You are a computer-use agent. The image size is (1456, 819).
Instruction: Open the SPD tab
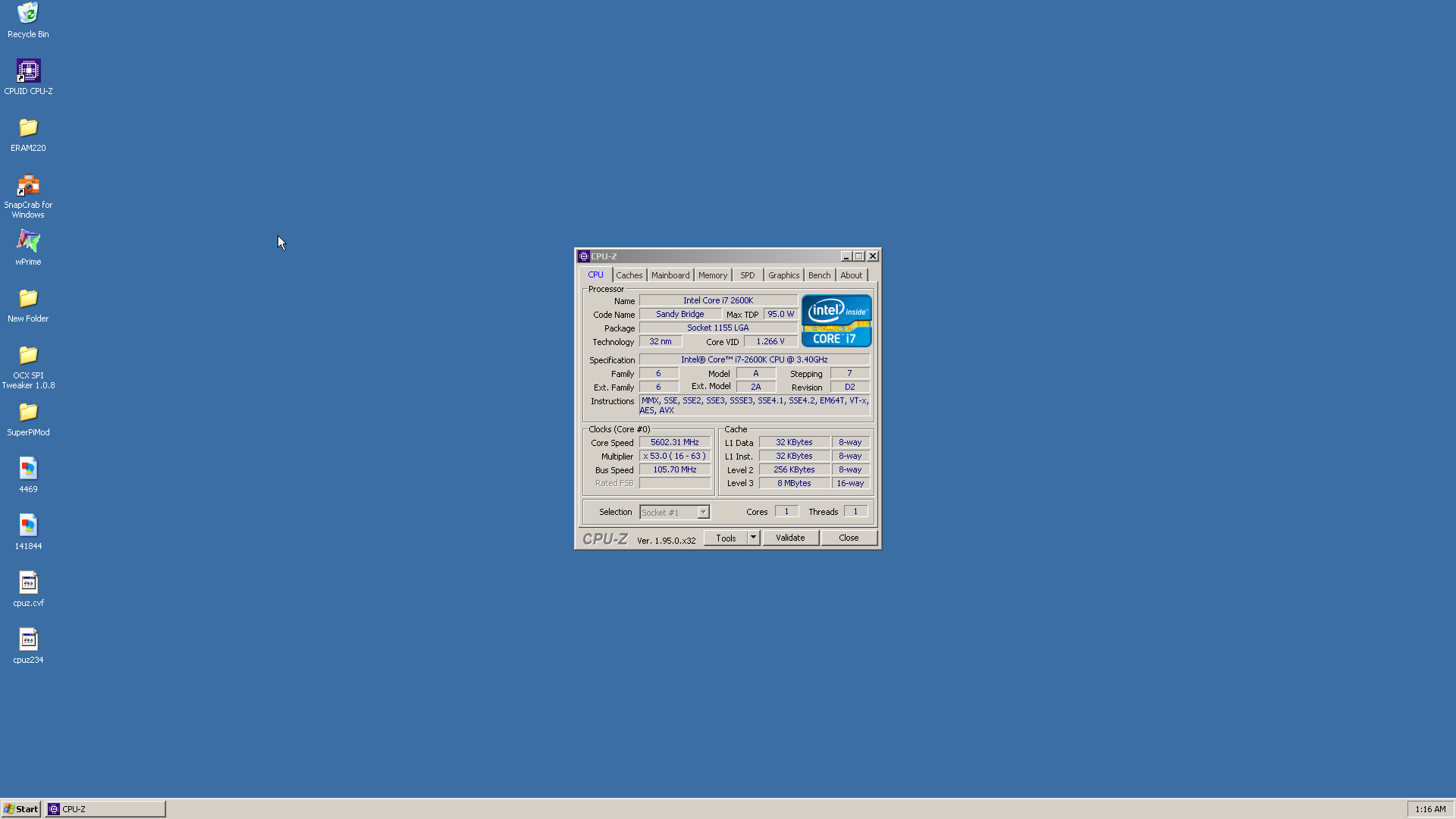point(748,275)
